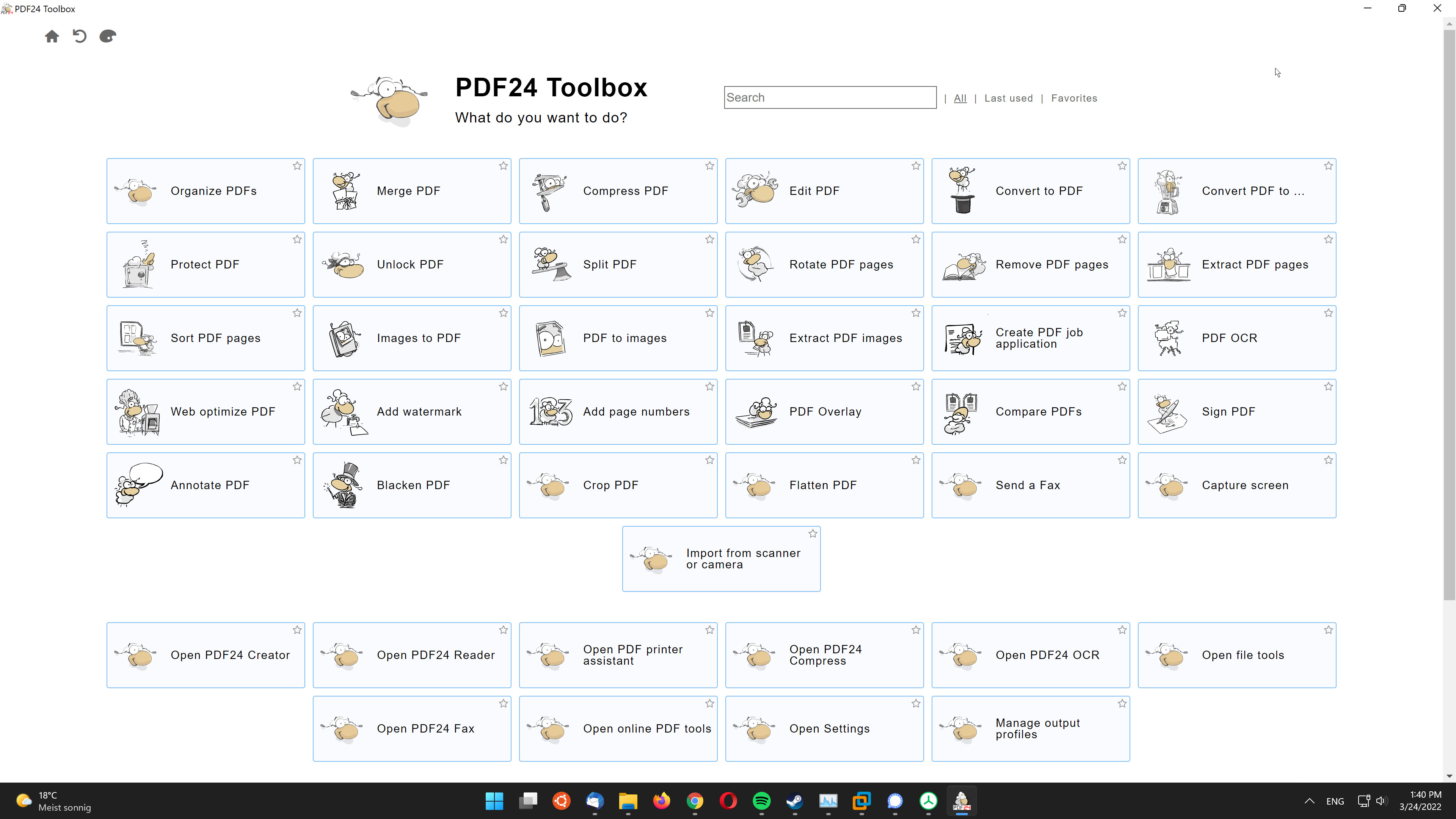Open the Images to PDF tool
1456x819 pixels.
(x=412, y=338)
